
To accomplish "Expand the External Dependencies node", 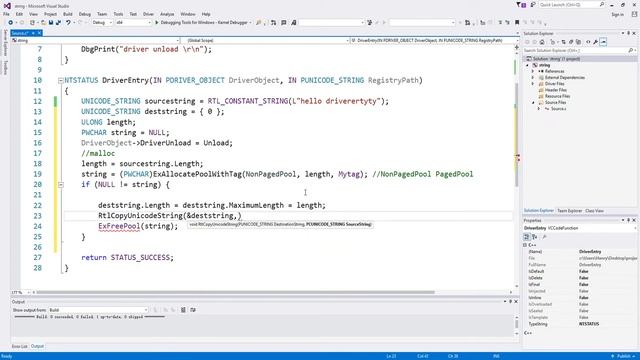I will 533,77.
